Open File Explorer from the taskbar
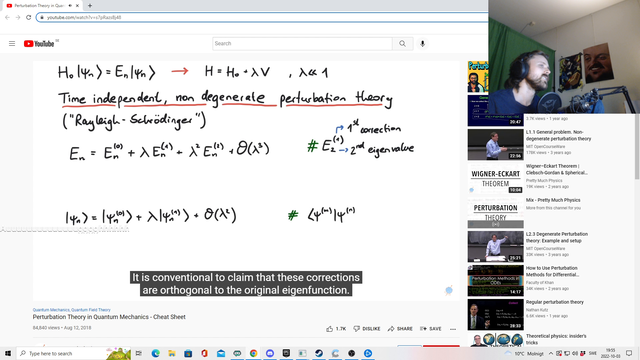 tap(172, 353)
